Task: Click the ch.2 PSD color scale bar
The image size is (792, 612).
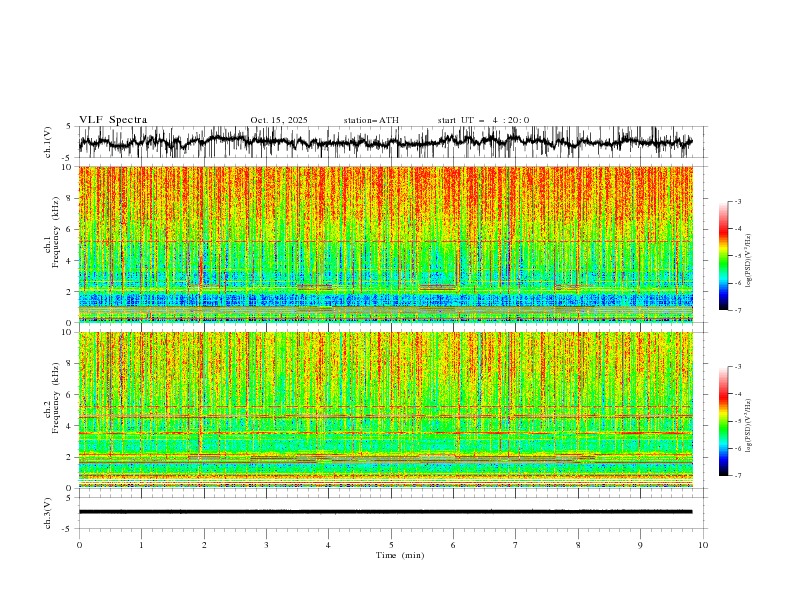Action: click(723, 421)
